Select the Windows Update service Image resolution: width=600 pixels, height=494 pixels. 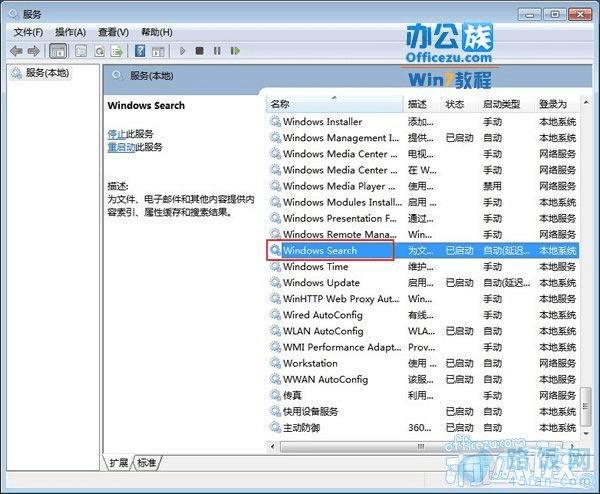coord(423,283)
